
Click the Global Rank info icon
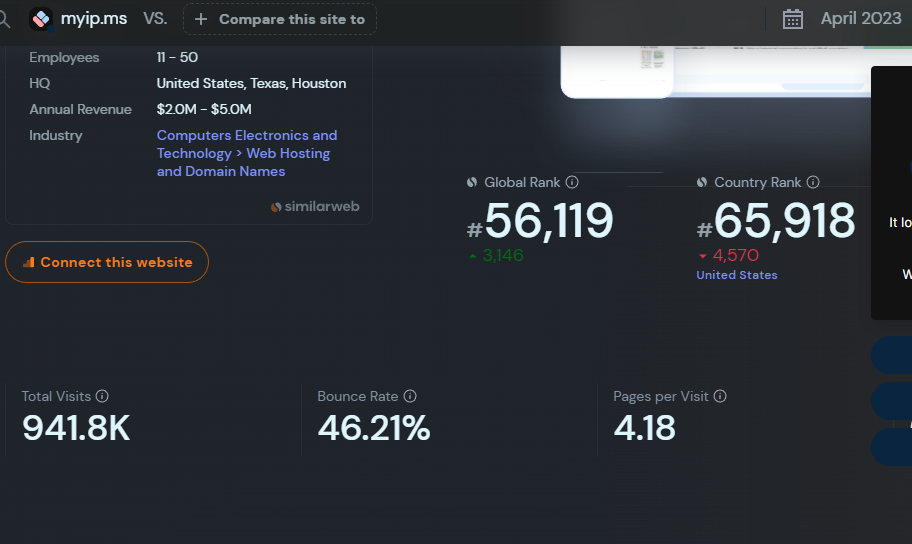click(572, 182)
